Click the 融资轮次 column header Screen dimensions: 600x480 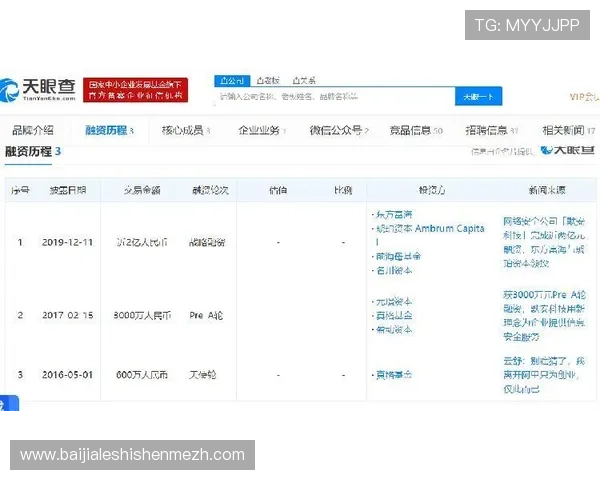coord(210,190)
